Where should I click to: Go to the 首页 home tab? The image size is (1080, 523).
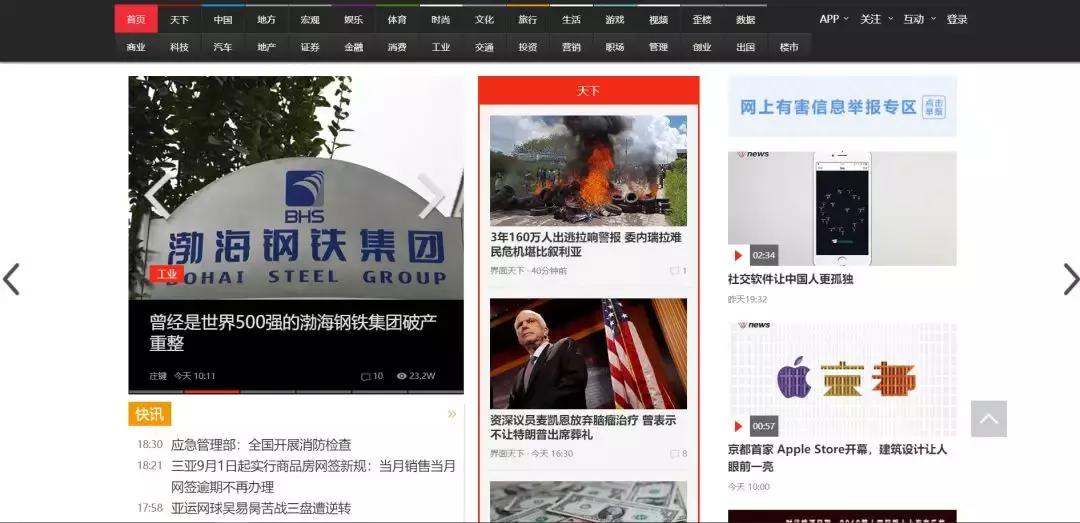coord(136,19)
